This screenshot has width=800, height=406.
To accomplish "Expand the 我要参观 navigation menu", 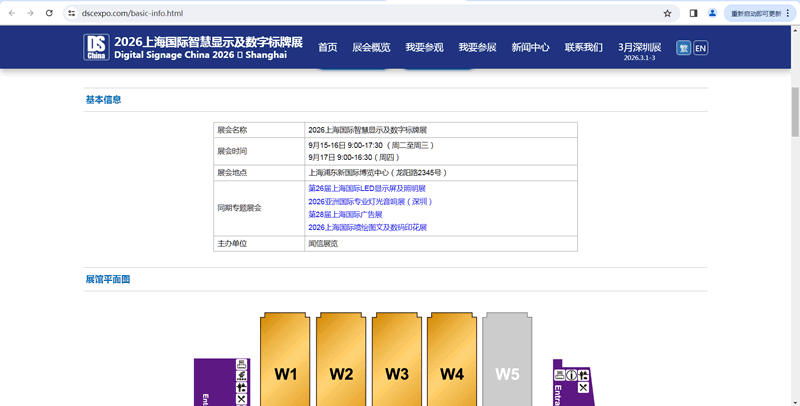I will coord(424,48).
